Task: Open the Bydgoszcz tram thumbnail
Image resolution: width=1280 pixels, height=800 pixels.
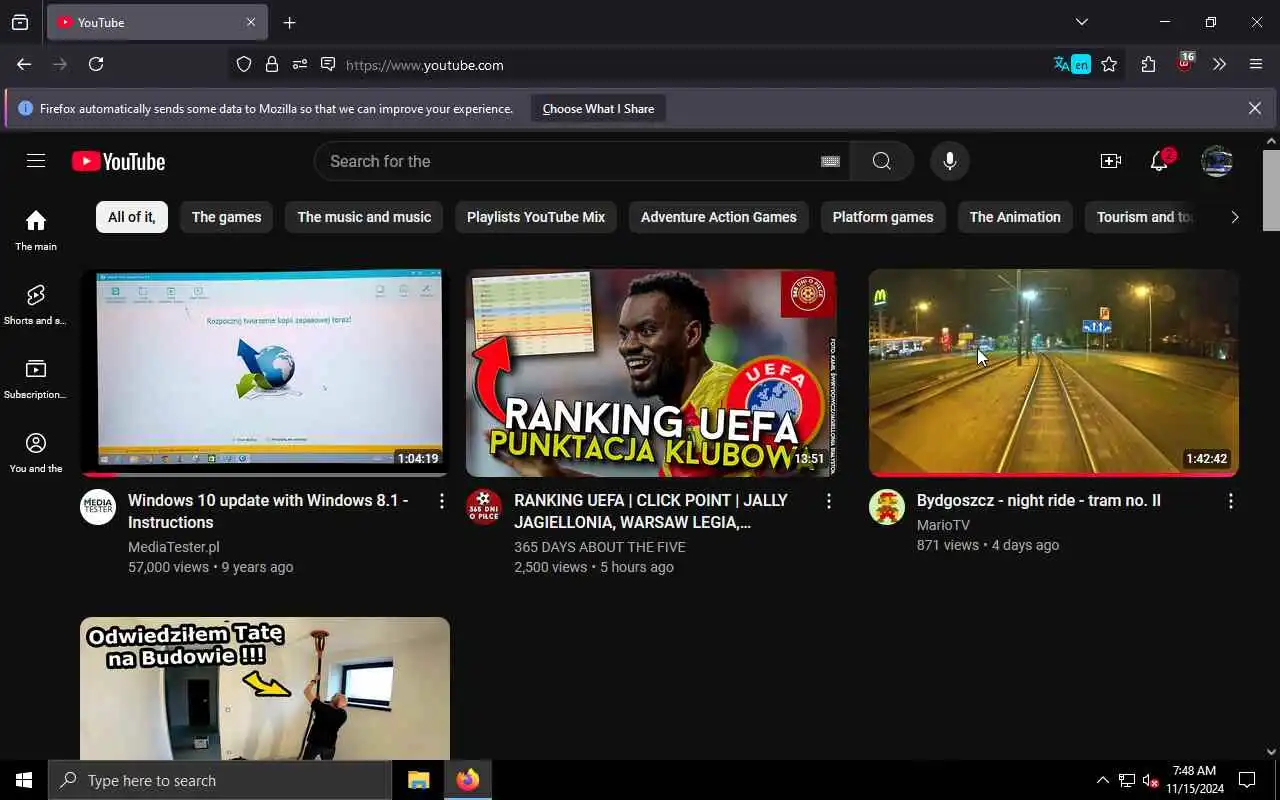Action: (x=1053, y=373)
